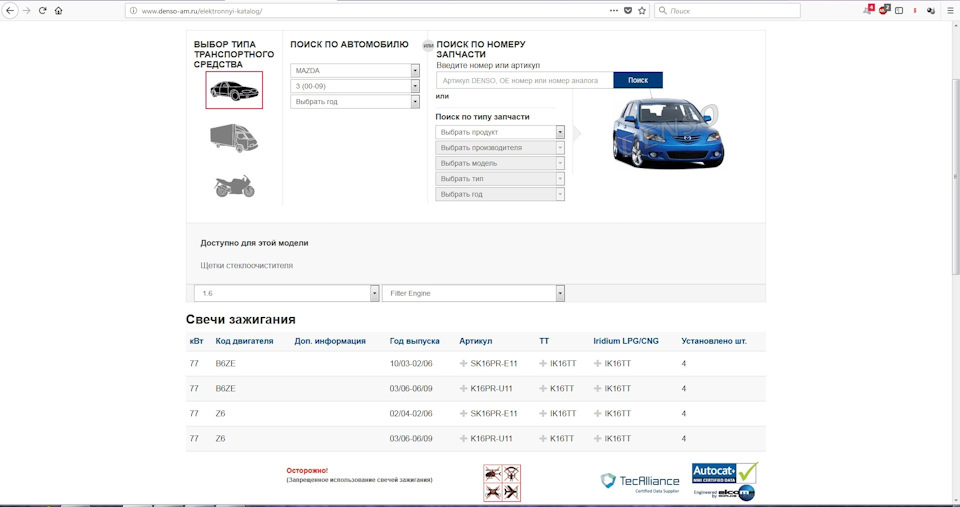Open the 'Выбрать год' dropdown under car search
This screenshot has height=507, width=960.
354,102
